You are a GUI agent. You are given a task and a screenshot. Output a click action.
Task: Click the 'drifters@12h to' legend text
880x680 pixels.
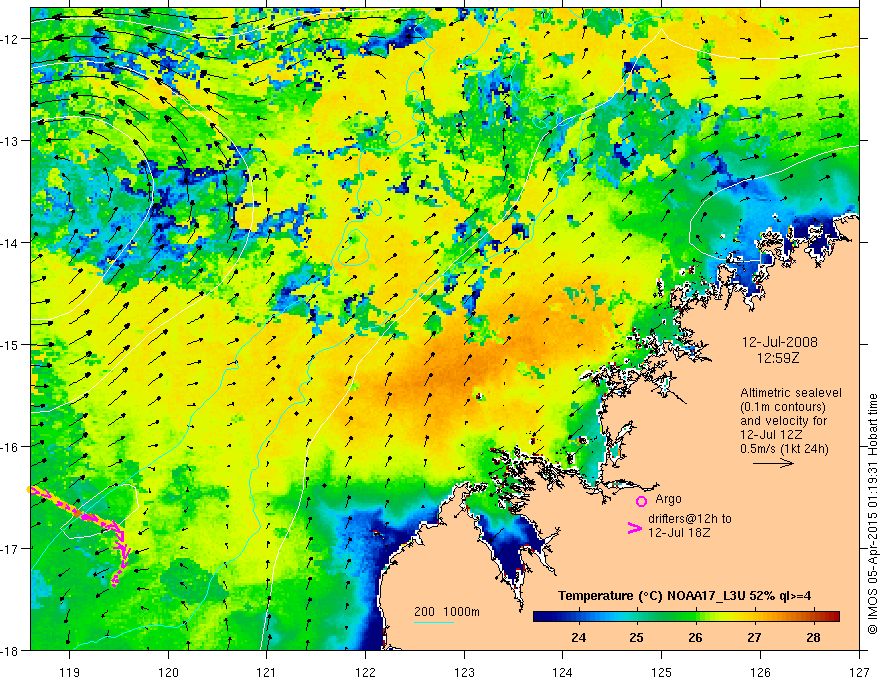point(690,519)
